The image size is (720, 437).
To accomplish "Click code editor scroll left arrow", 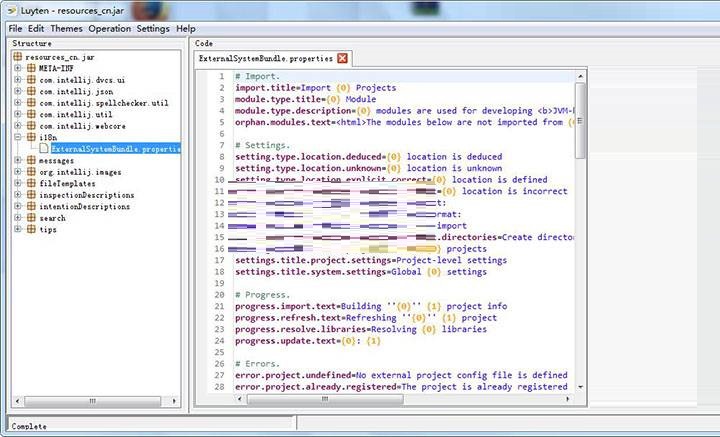I will pos(239,399).
